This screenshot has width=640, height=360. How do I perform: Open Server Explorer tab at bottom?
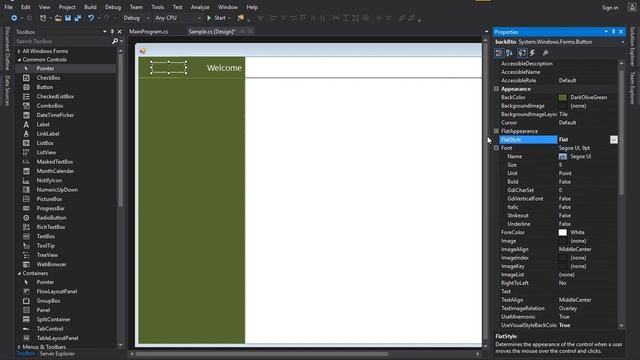pyautogui.click(x=57, y=354)
